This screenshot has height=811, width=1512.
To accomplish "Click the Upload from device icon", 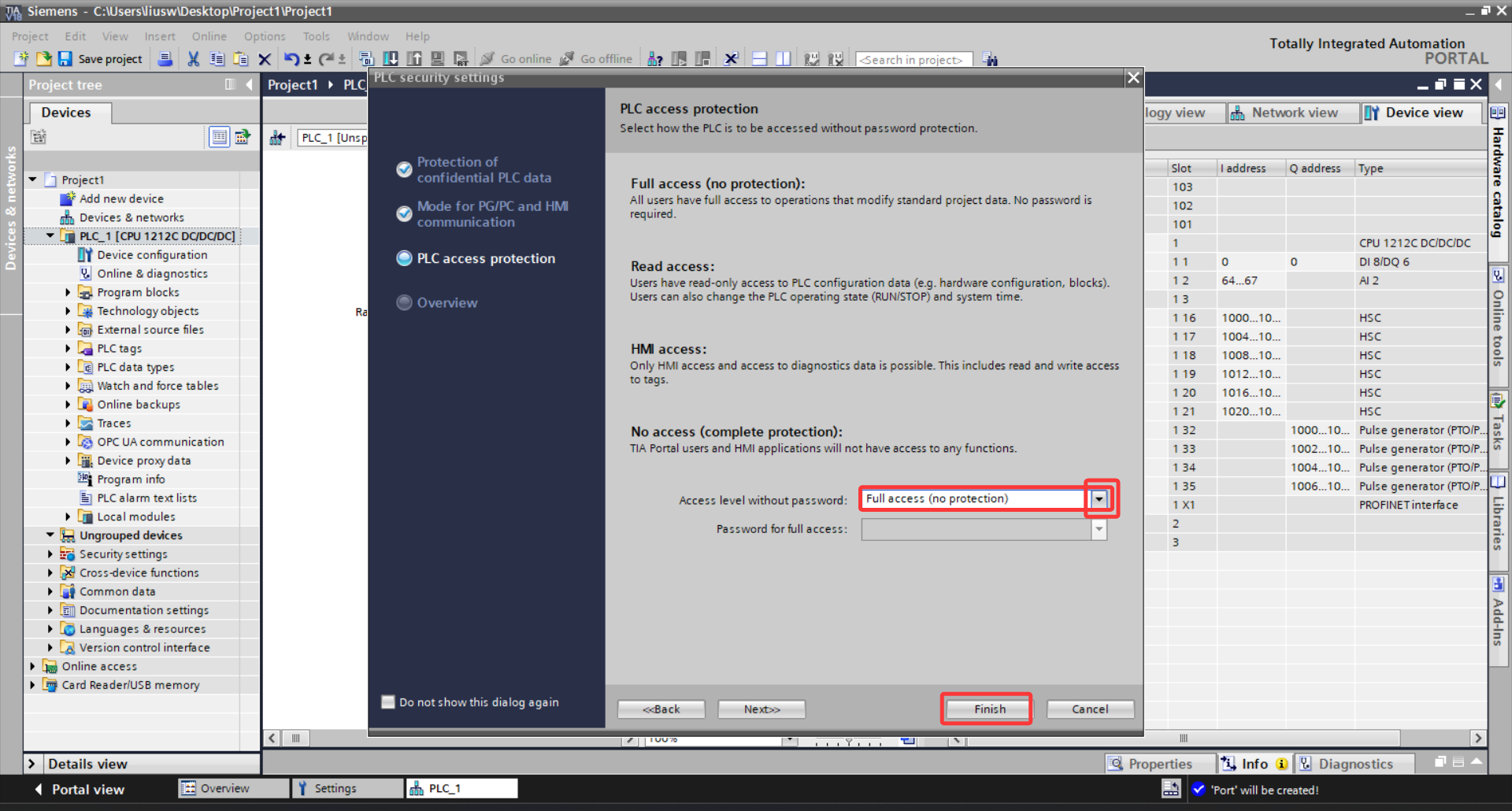I will [x=414, y=58].
